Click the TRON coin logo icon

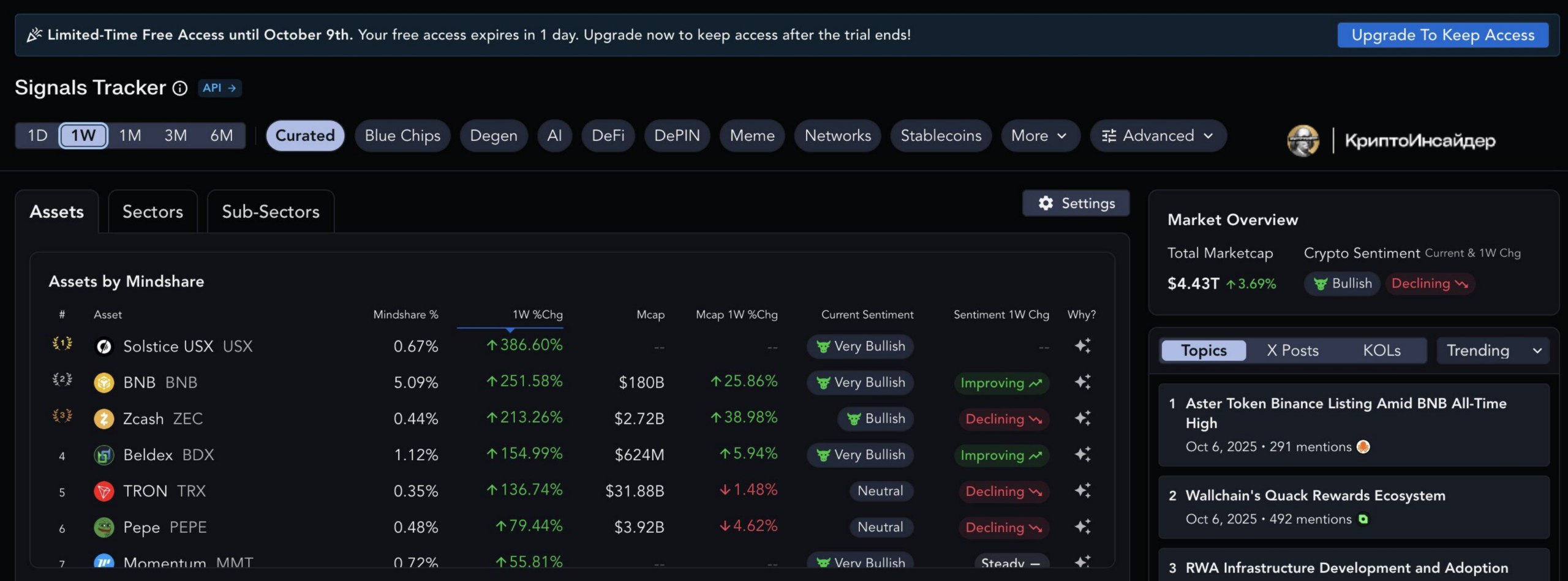pyautogui.click(x=104, y=491)
